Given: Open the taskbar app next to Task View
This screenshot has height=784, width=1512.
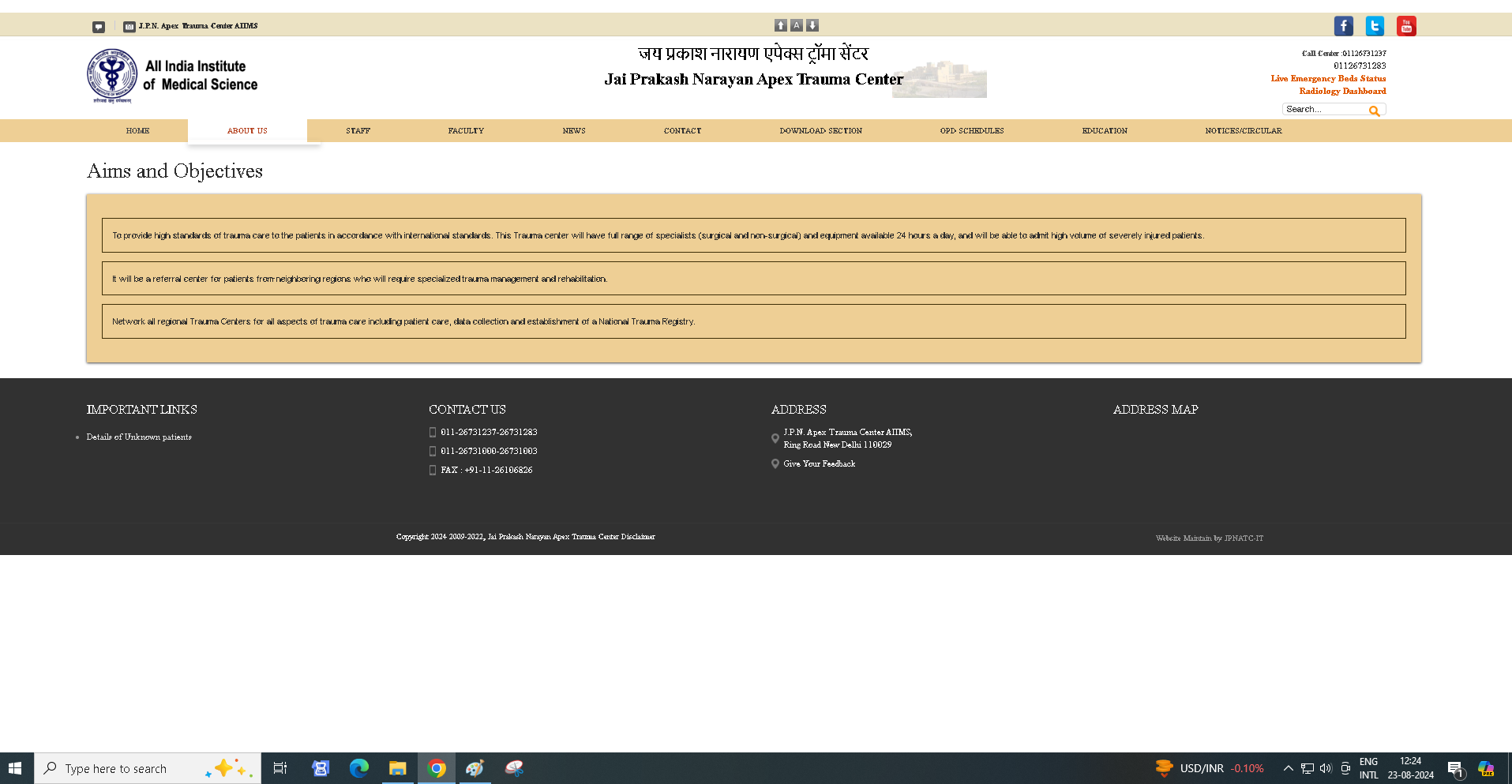Looking at the screenshot, I should (320, 768).
